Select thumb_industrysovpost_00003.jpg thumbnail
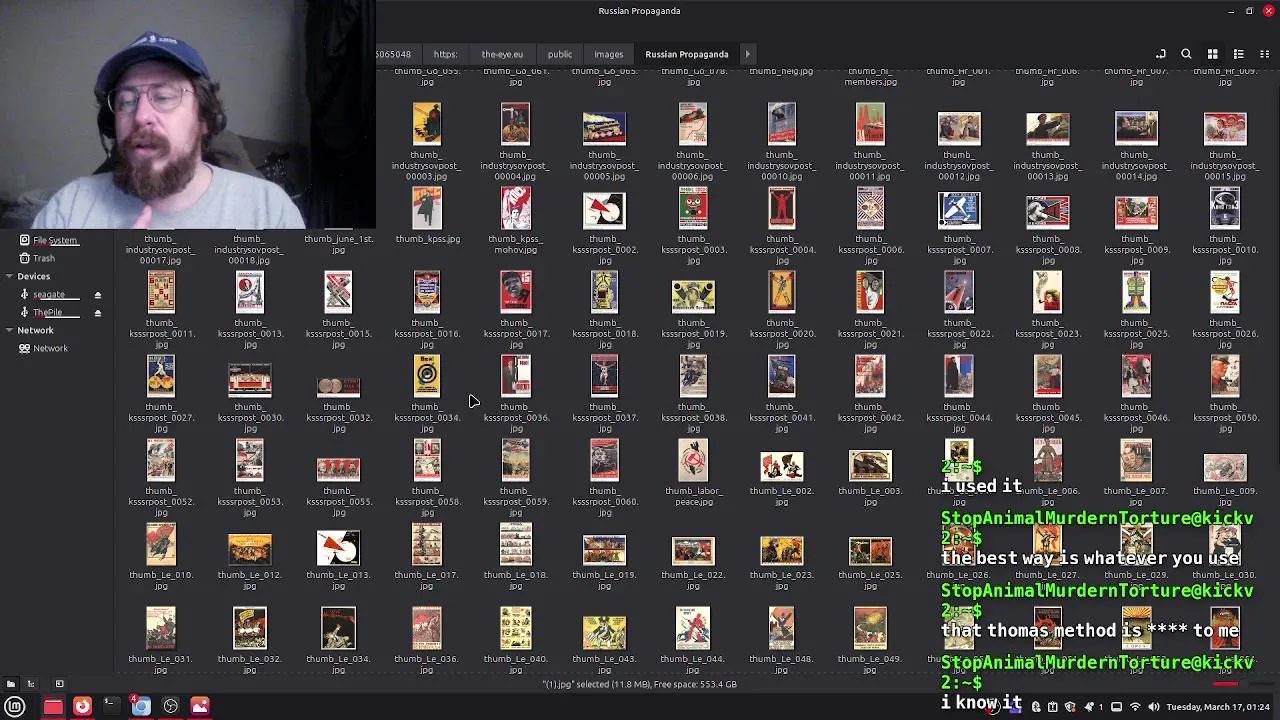The width and height of the screenshot is (1280, 720). coord(426,124)
